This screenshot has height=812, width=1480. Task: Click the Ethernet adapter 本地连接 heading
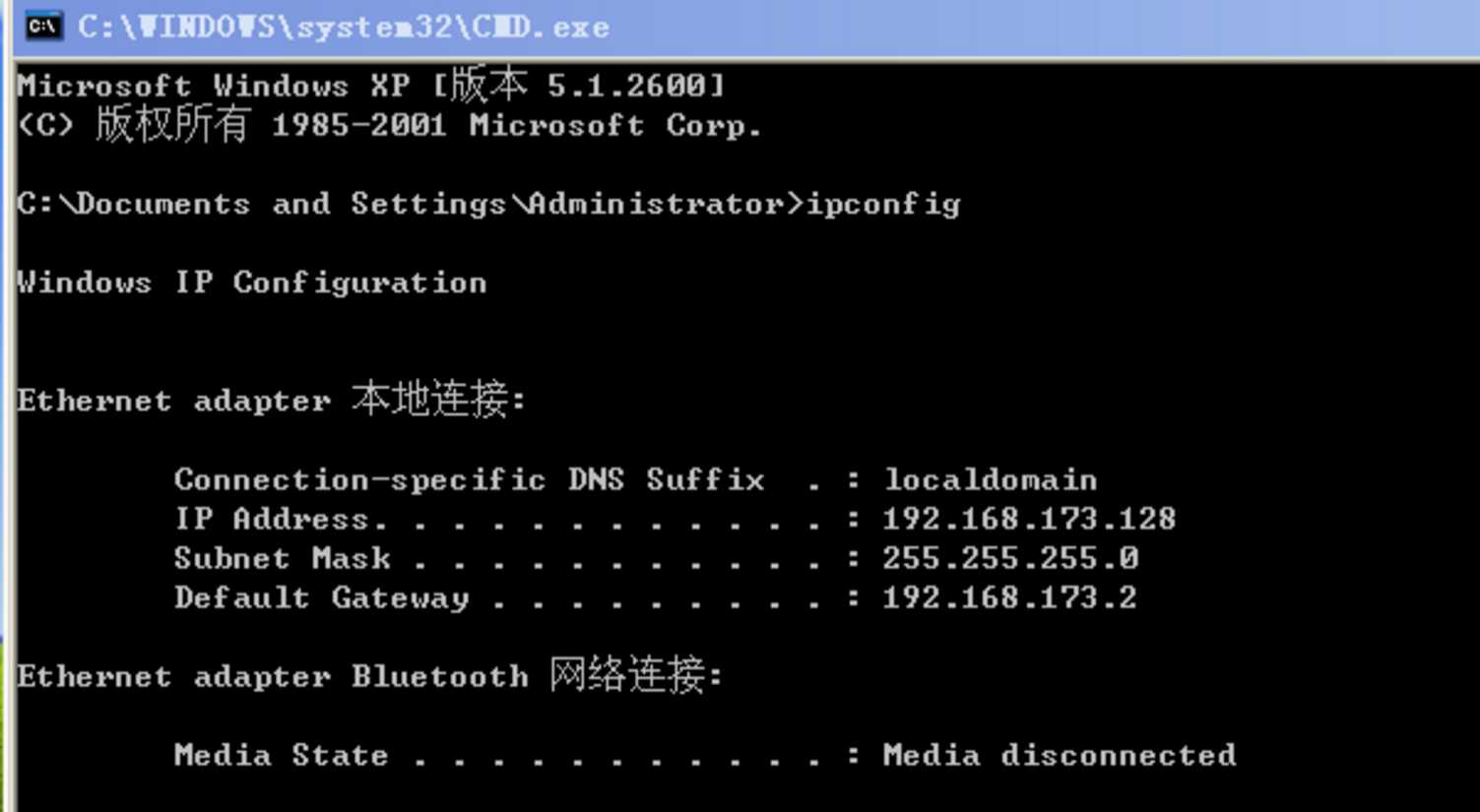click(x=272, y=400)
